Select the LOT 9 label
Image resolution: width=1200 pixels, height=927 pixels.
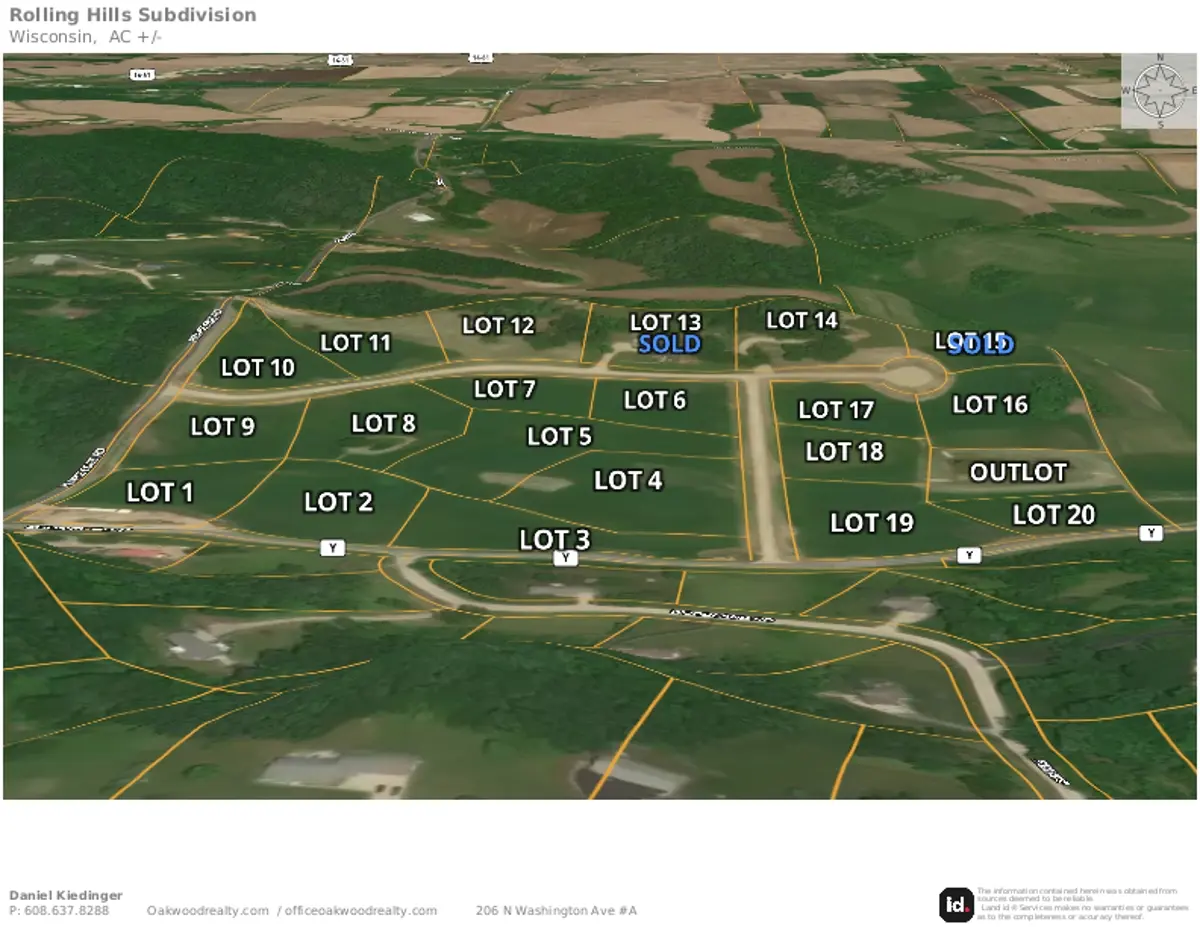223,427
